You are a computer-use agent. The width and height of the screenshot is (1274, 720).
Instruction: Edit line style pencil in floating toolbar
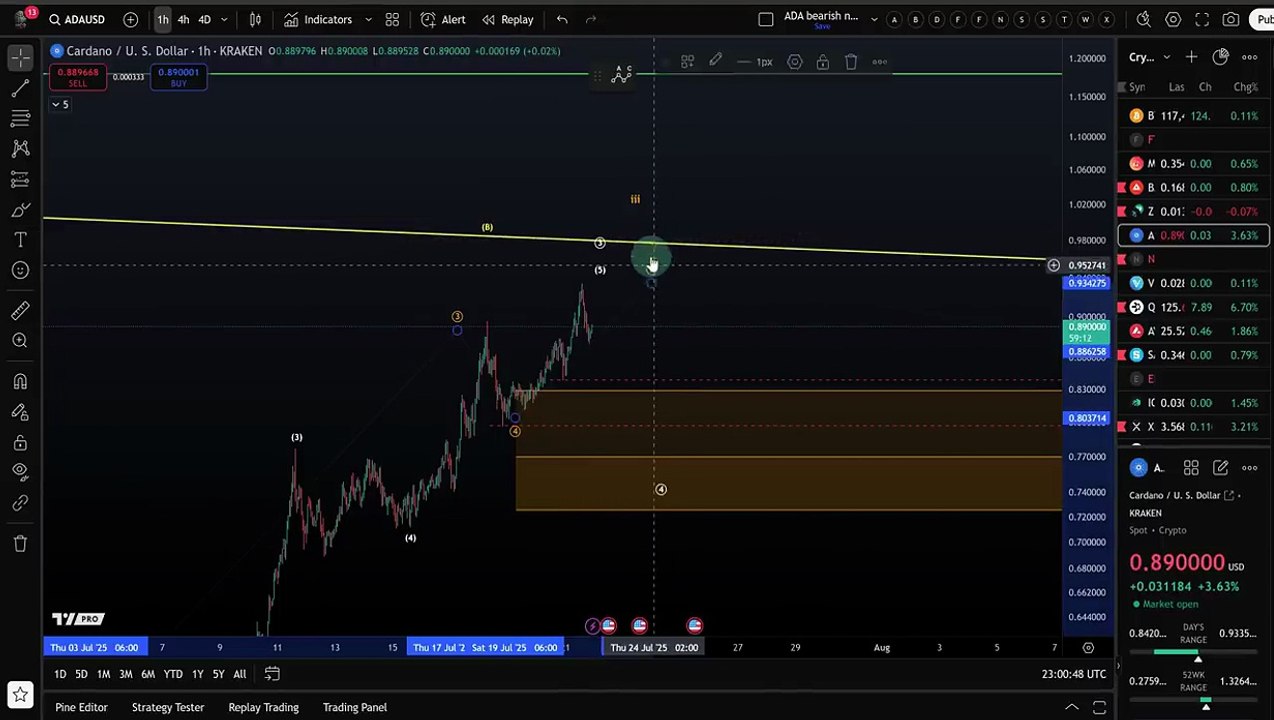715,62
